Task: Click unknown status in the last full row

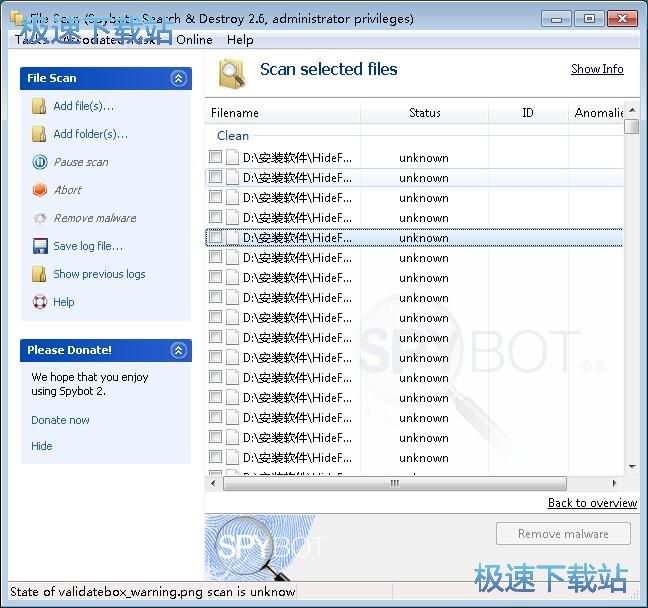Action: coord(424,458)
